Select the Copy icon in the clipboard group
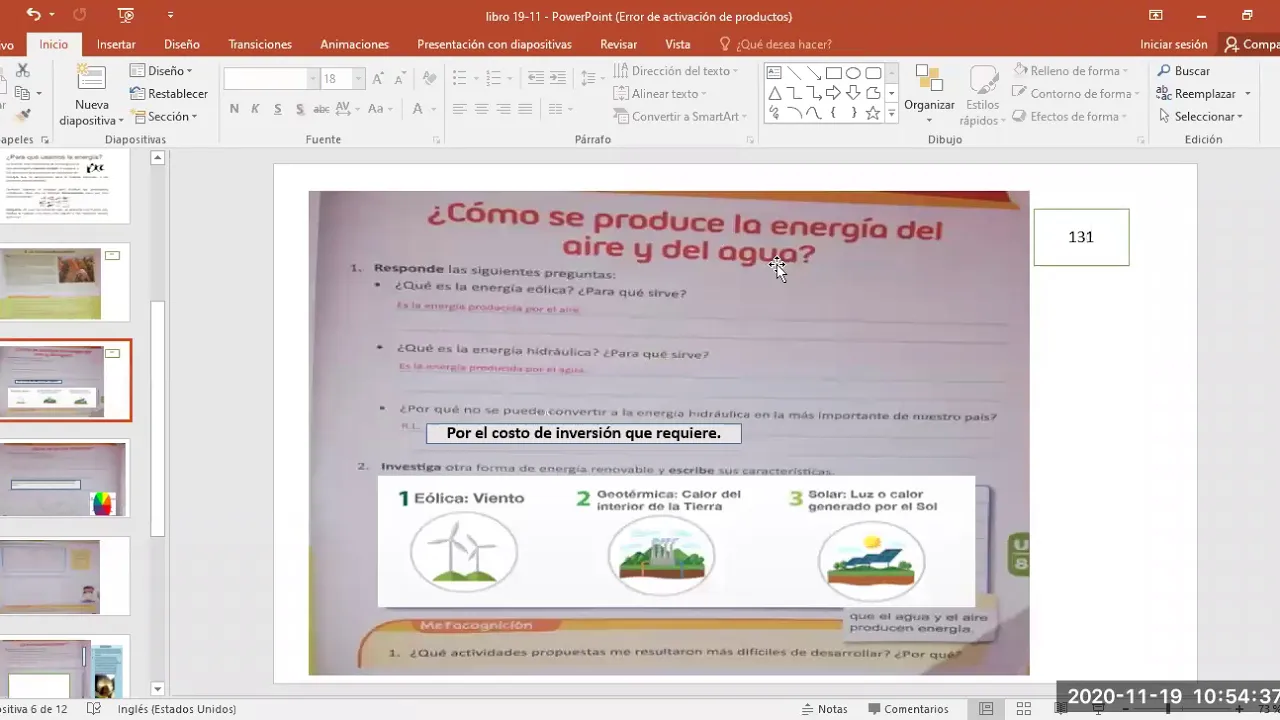Image resolution: width=1280 pixels, height=720 pixels. coord(23,93)
